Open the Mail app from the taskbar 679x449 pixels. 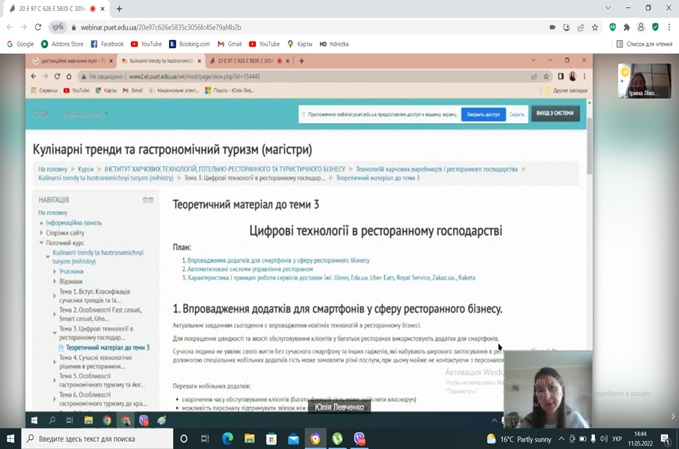coord(294,439)
